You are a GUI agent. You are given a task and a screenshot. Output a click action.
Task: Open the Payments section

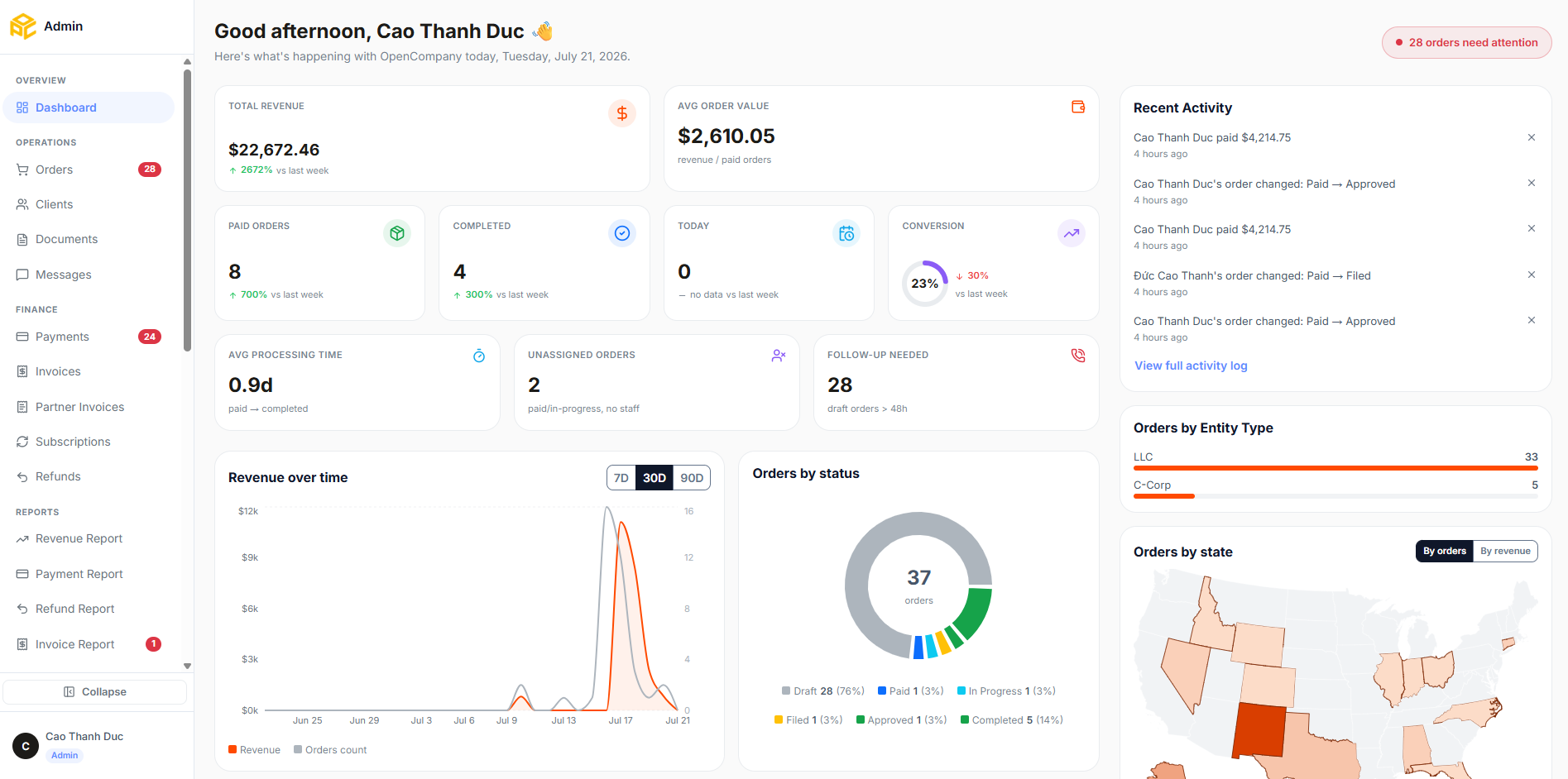click(x=89, y=337)
